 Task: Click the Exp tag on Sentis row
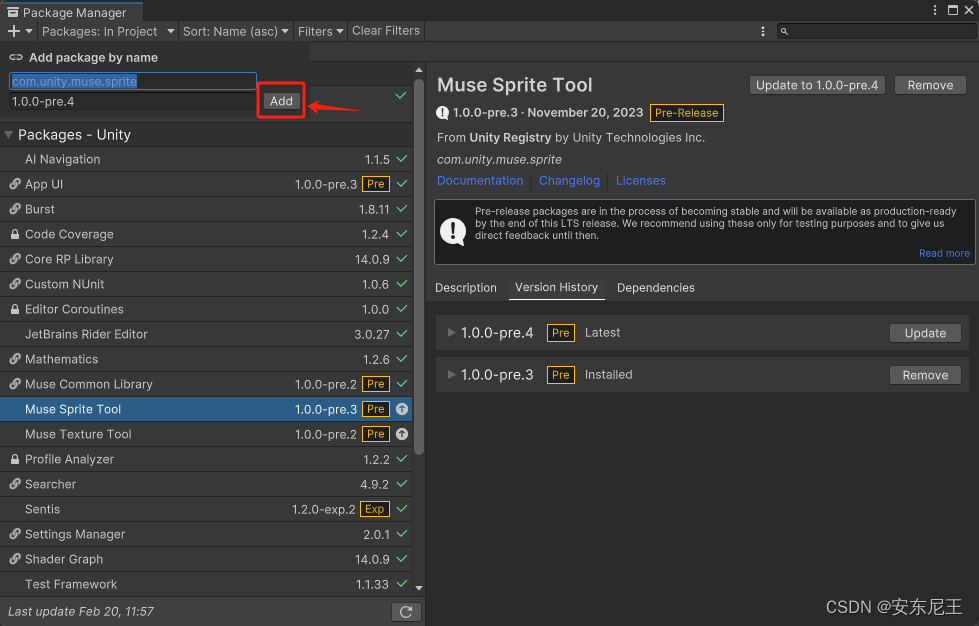click(375, 509)
